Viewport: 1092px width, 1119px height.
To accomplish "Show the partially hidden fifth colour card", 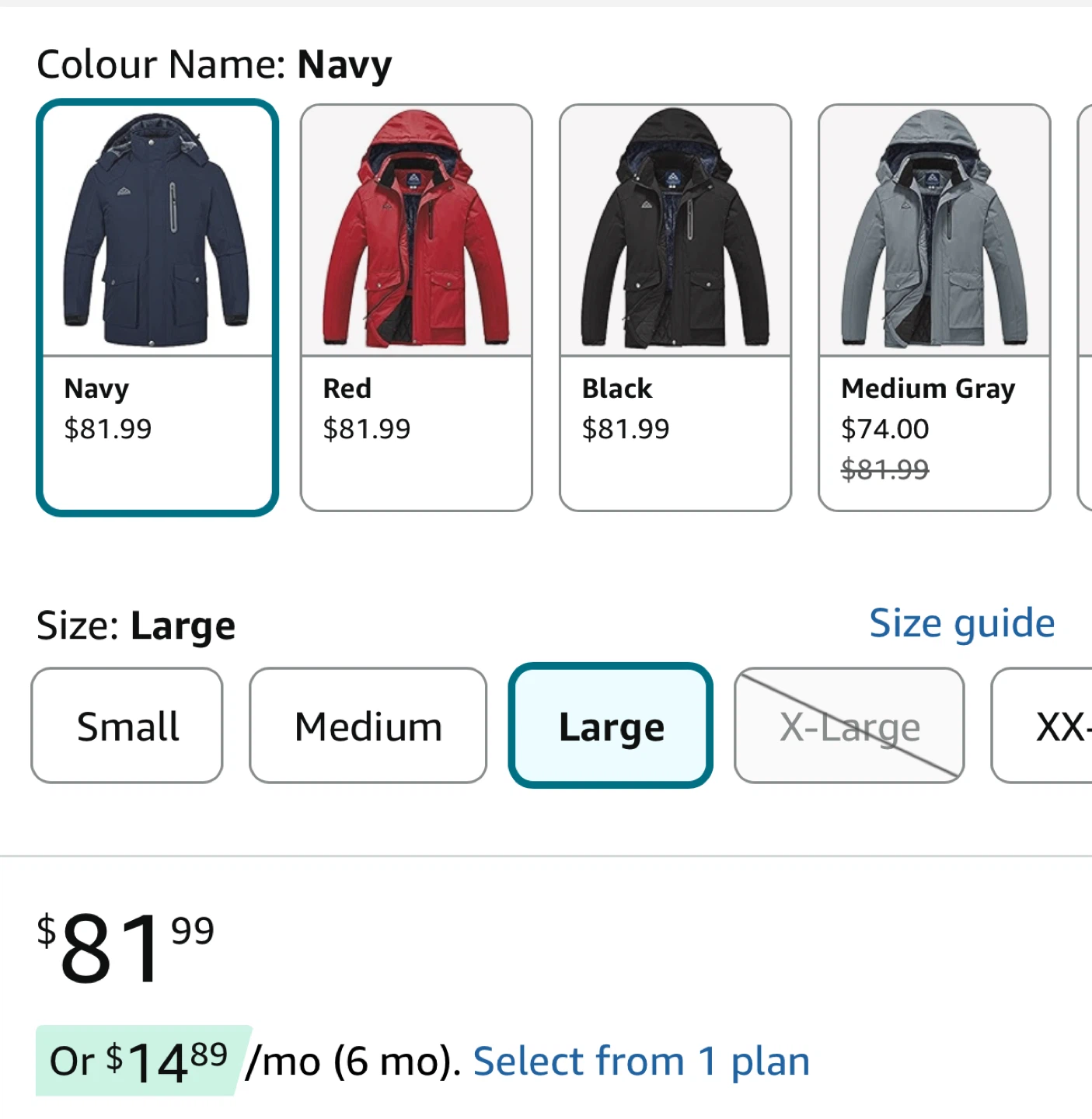I will (x=1085, y=308).
